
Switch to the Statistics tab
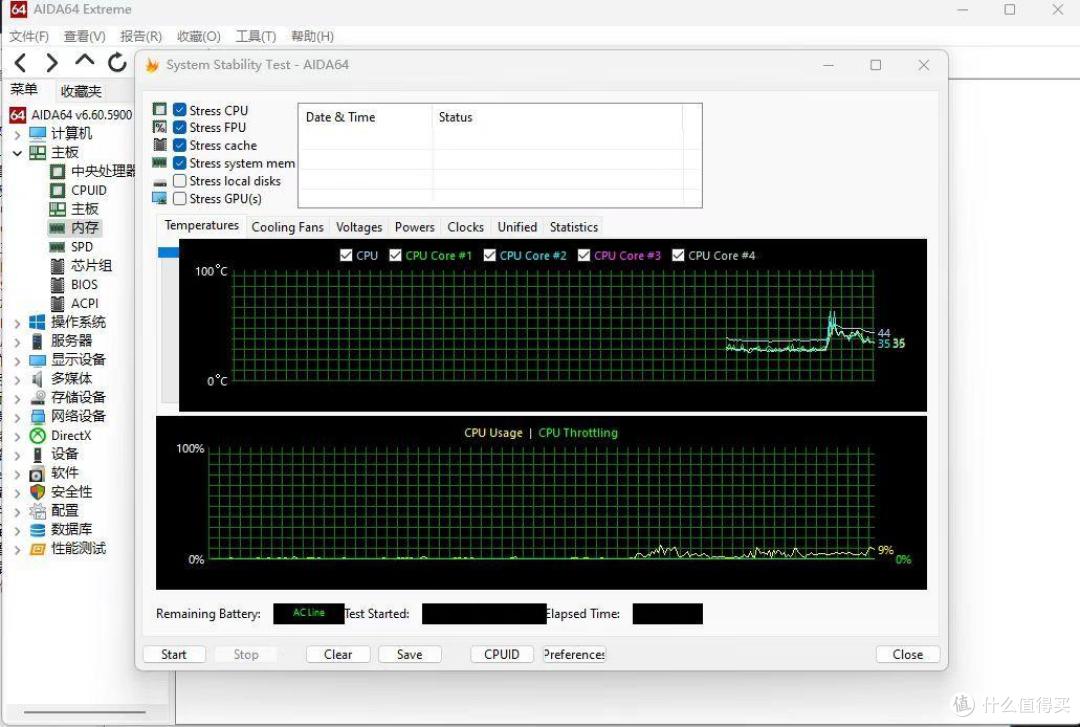[574, 227]
